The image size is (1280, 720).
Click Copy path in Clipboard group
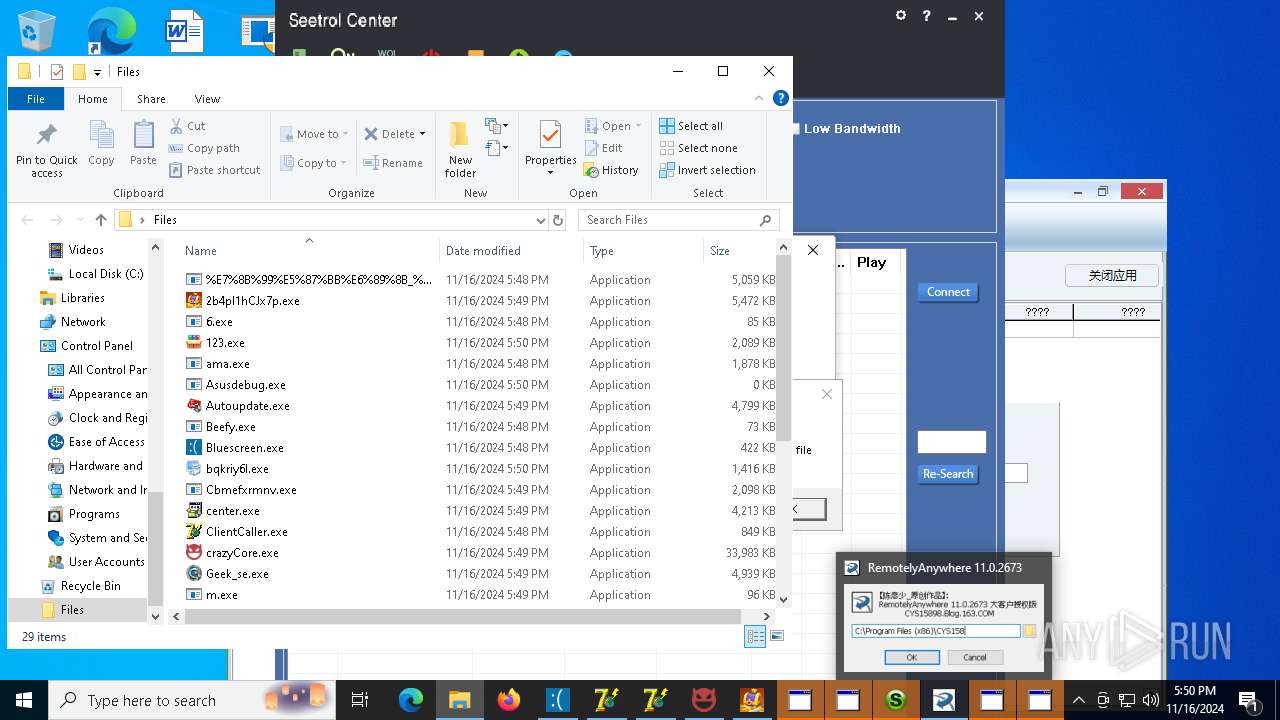pyautogui.click(x=204, y=148)
